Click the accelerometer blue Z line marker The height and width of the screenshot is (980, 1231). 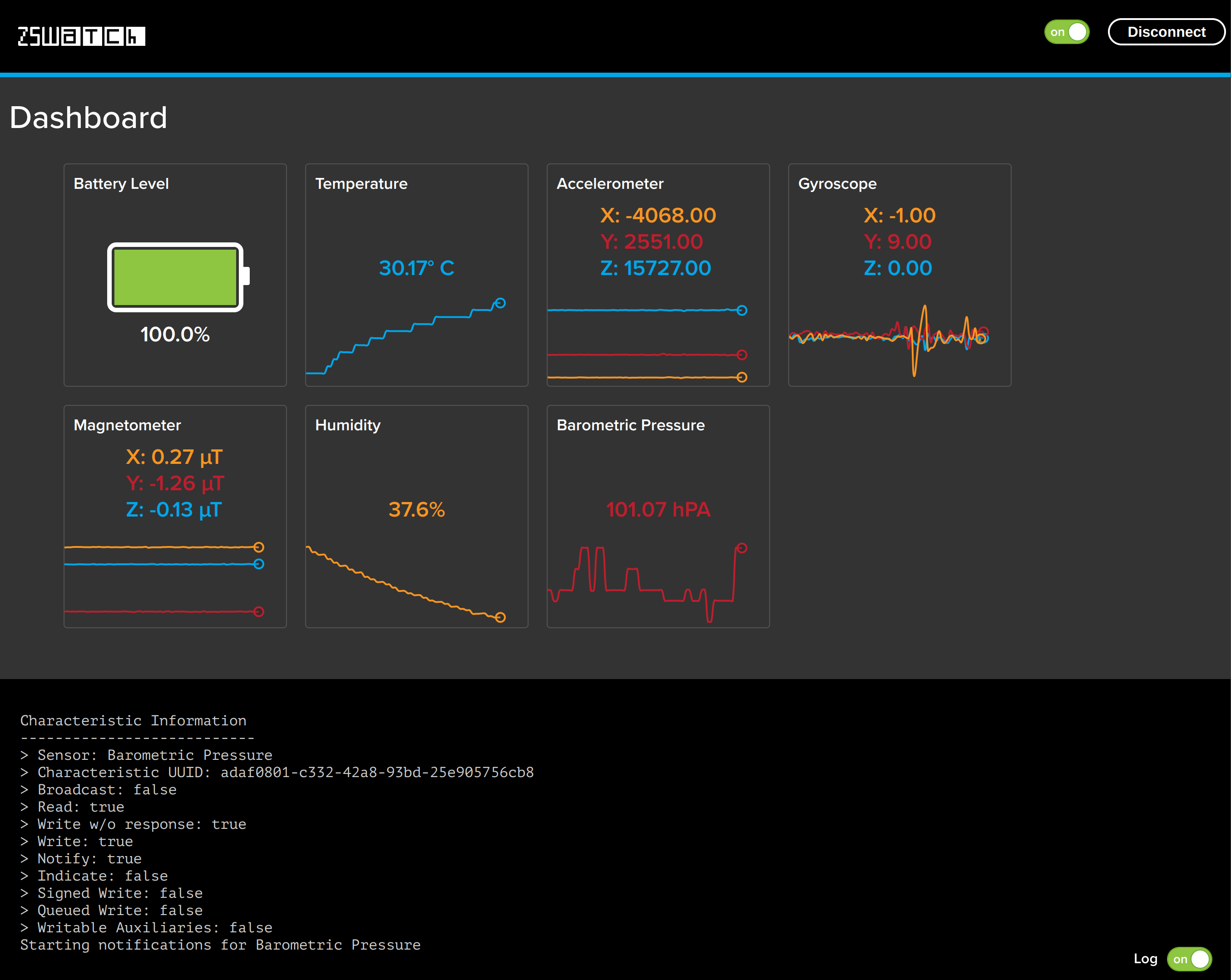742,310
